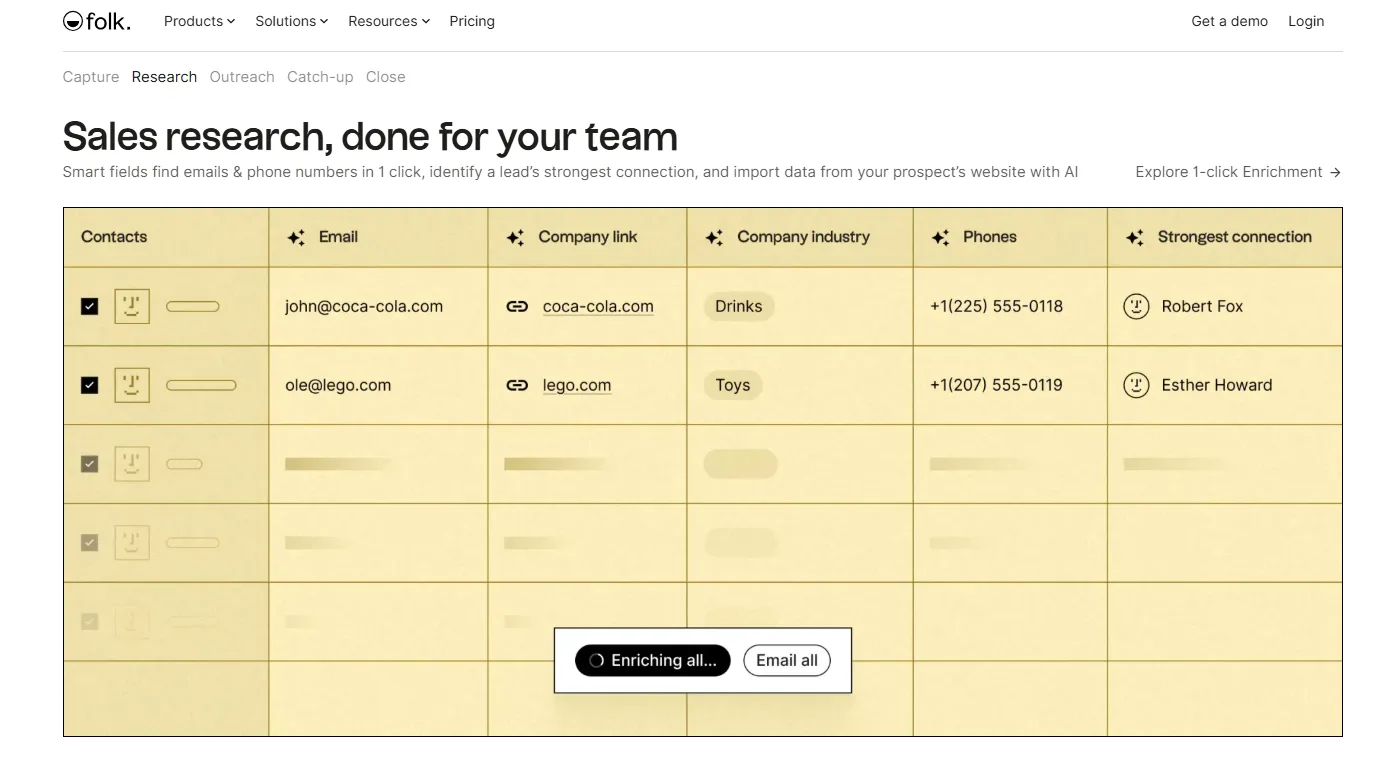Viewport: 1389px width, 765px height.
Task: Open the Pricing page
Action: (x=472, y=21)
